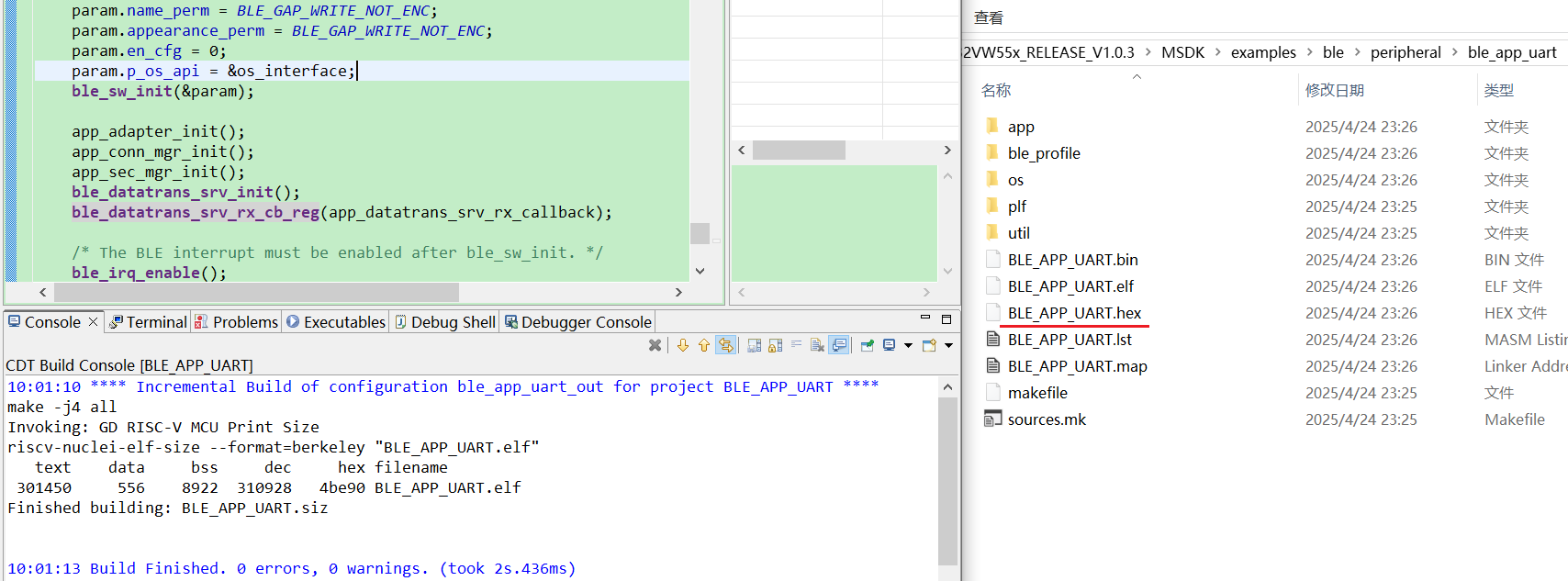Expand the chevron after MSDK breadcrumb
The height and width of the screenshot is (581, 1568).
tap(1218, 52)
